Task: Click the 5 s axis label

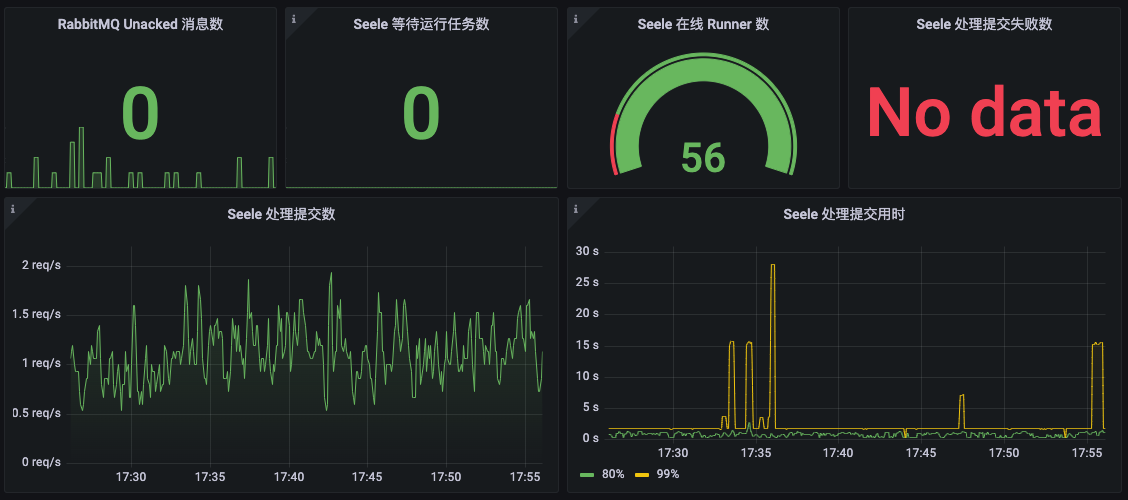Action: 591,407
